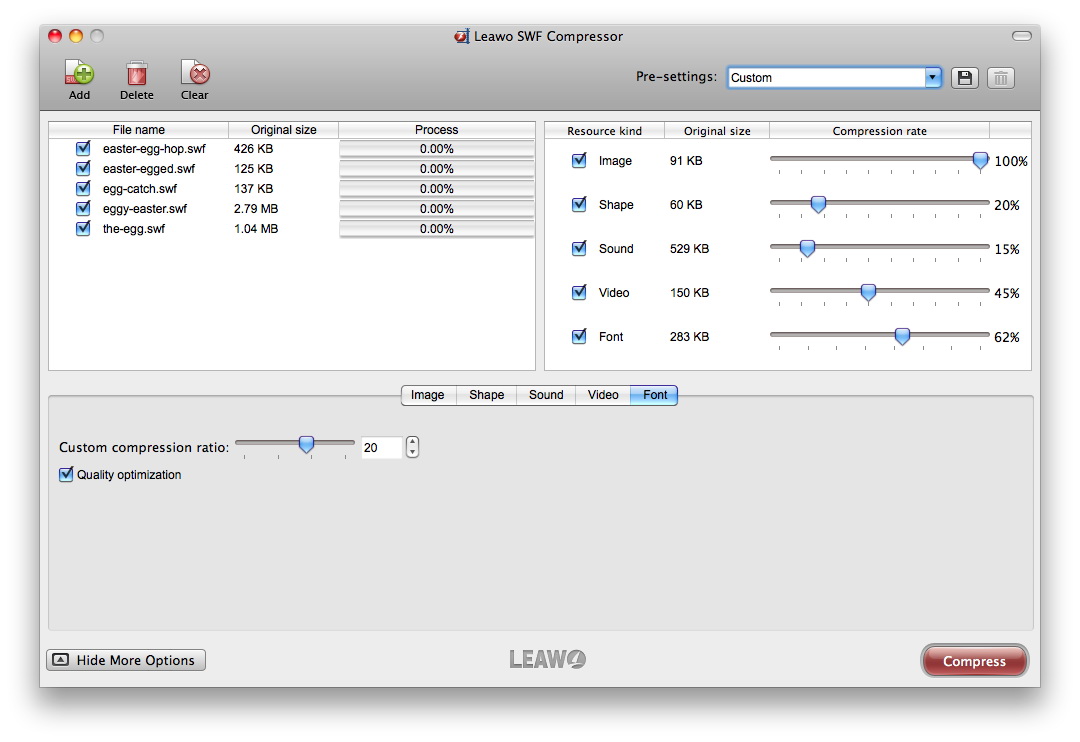Viewport: 1080px width, 742px height.
Task: Switch to the Video tab
Action: point(603,395)
